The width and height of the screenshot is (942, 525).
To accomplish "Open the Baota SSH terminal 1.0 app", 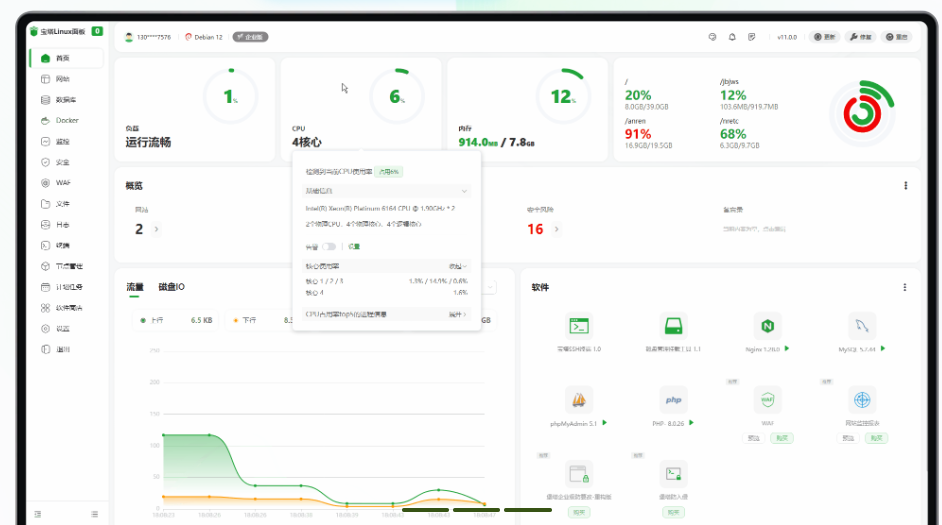I will (x=579, y=326).
